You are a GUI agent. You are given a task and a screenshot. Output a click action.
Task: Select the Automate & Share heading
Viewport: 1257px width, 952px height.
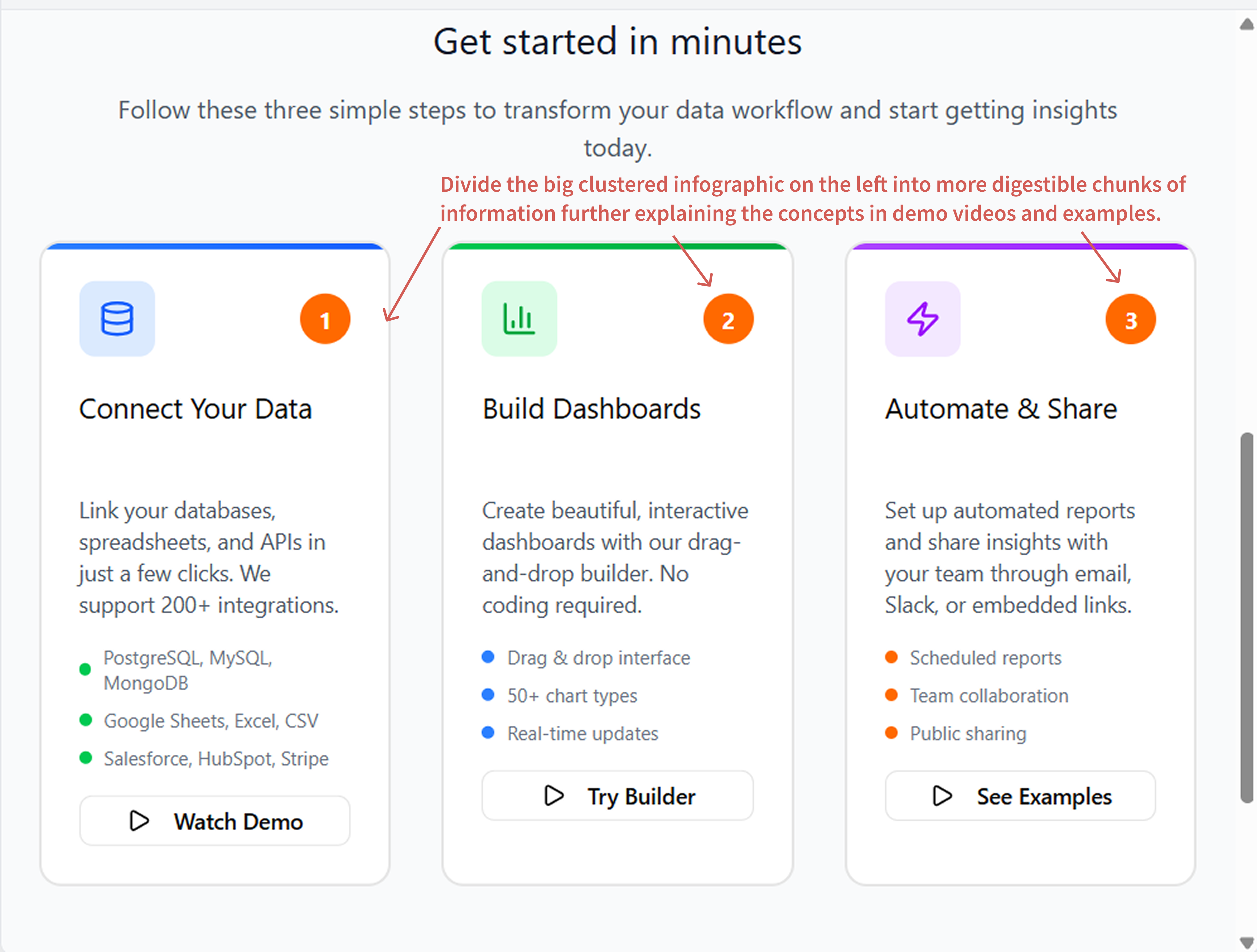(1001, 409)
